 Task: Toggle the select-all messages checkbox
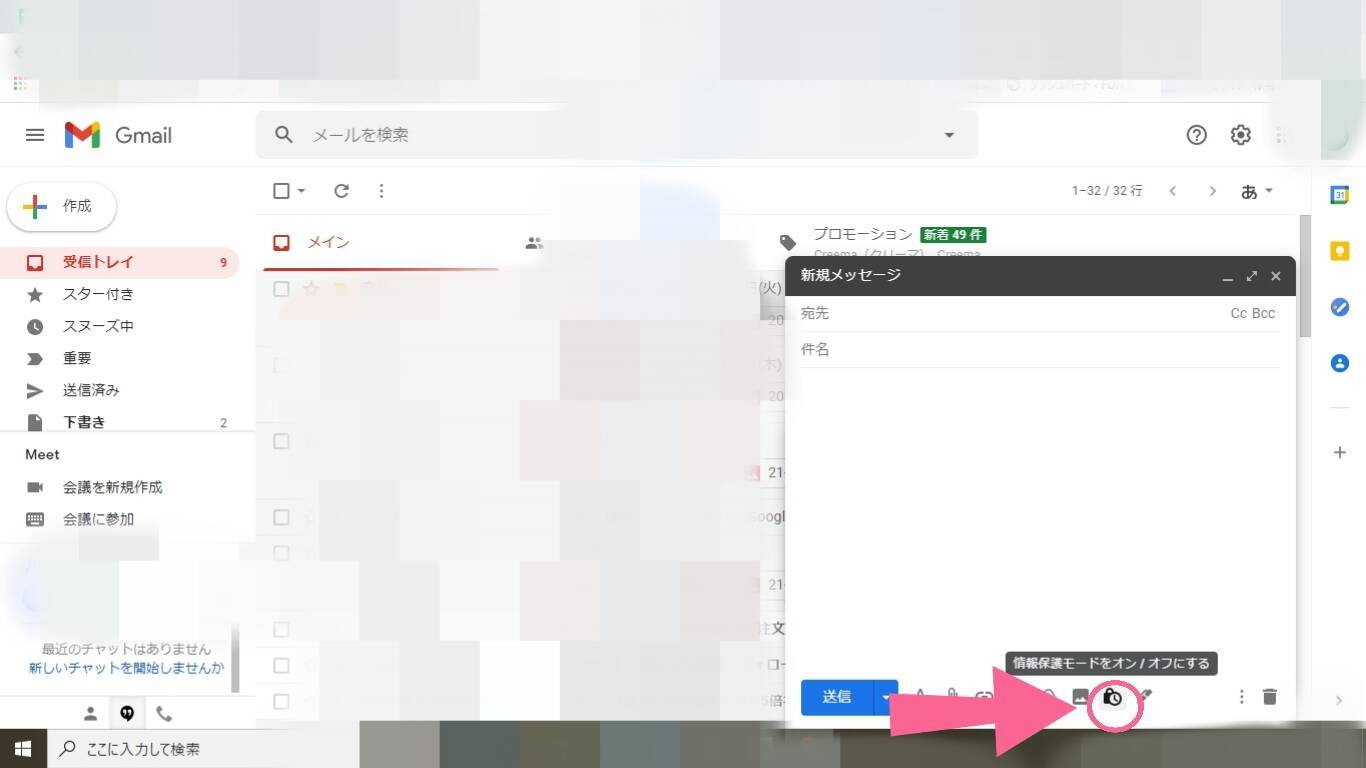point(281,191)
